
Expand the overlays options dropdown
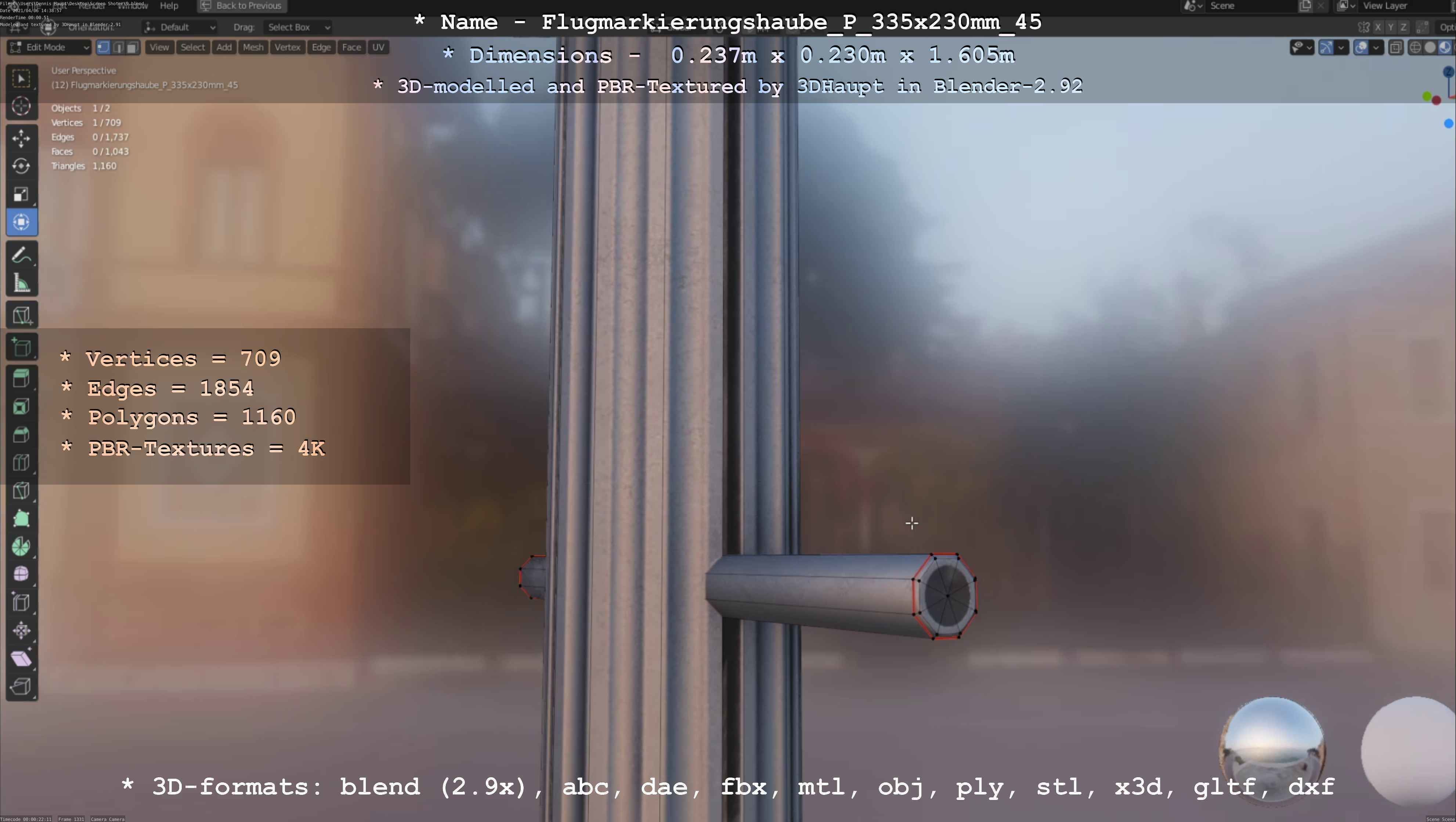click(1376, 47)
